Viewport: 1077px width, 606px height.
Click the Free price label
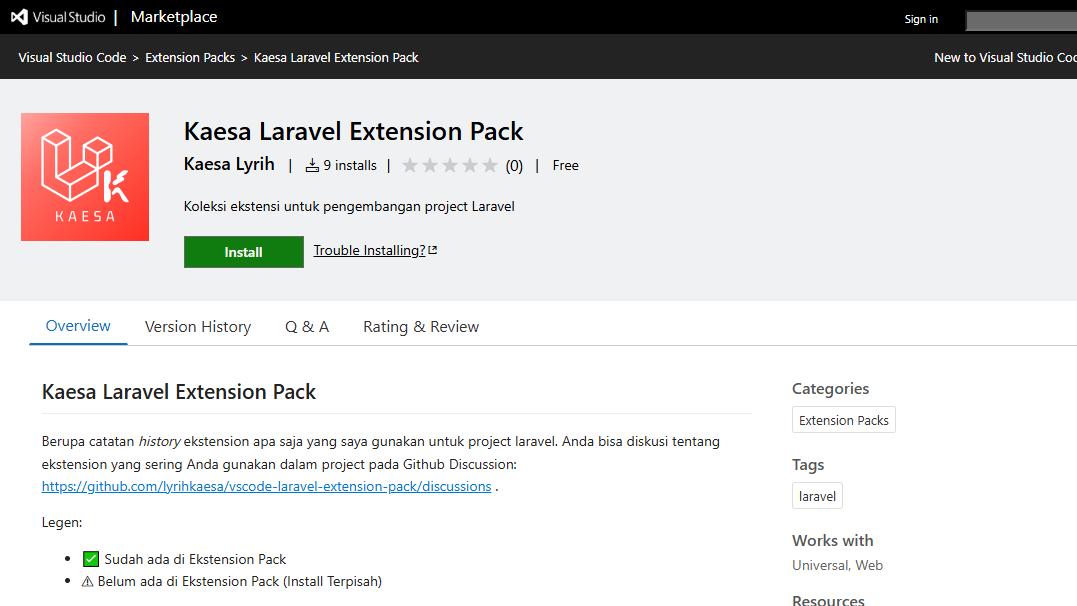tap(565, 166)
